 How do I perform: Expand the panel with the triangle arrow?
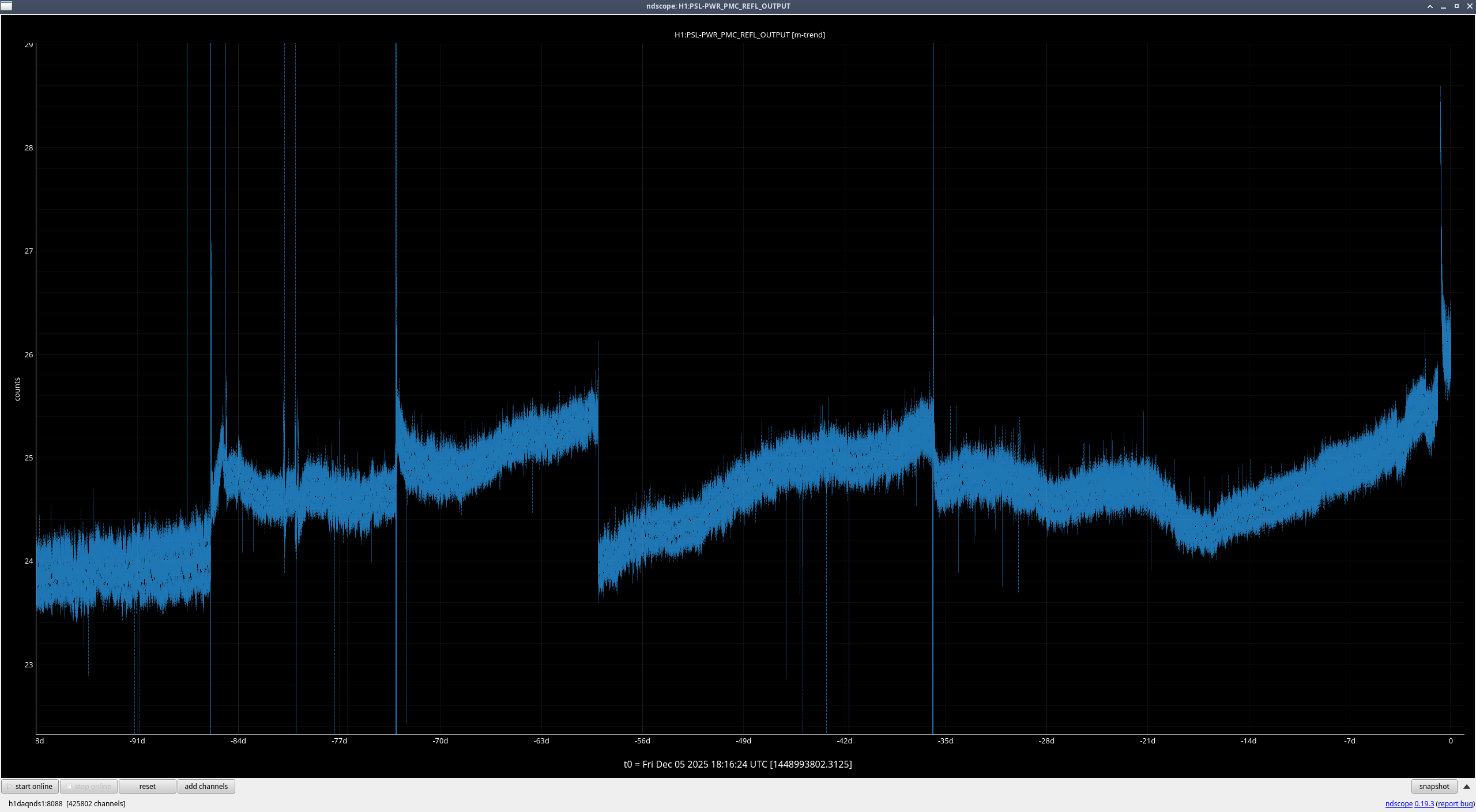(1467, 787)
